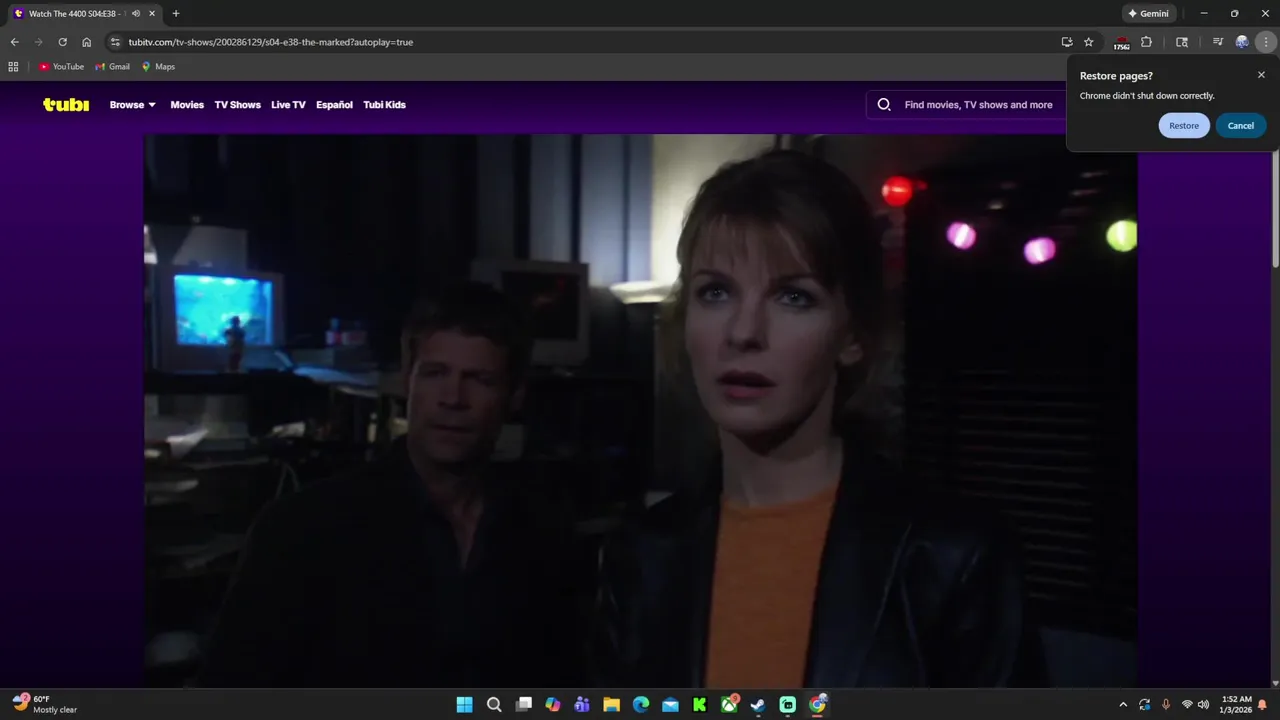Open the teal app icon beside Steam

tap(788, 704)
